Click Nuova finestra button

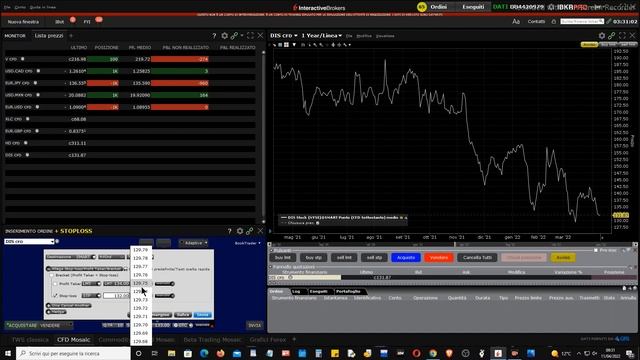click(x=23, y=22)
